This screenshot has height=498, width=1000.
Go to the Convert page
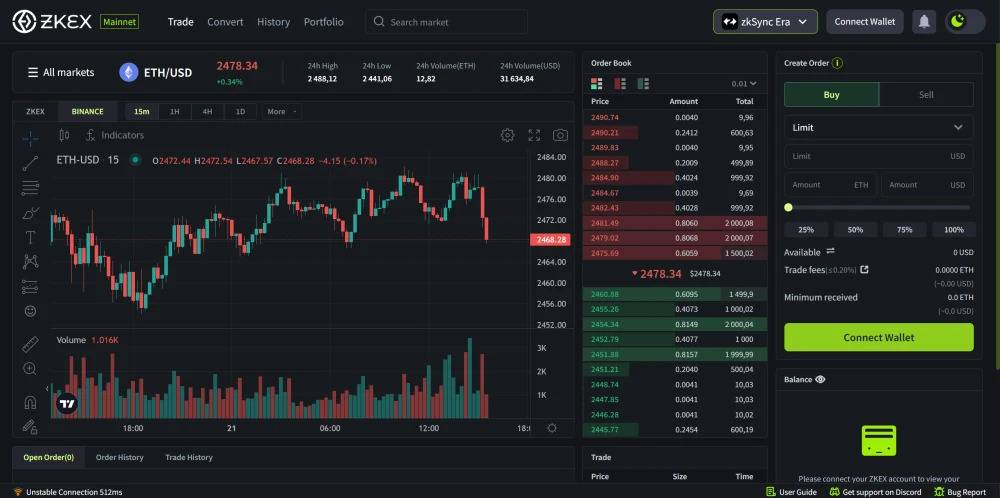[x=225, y=22]
